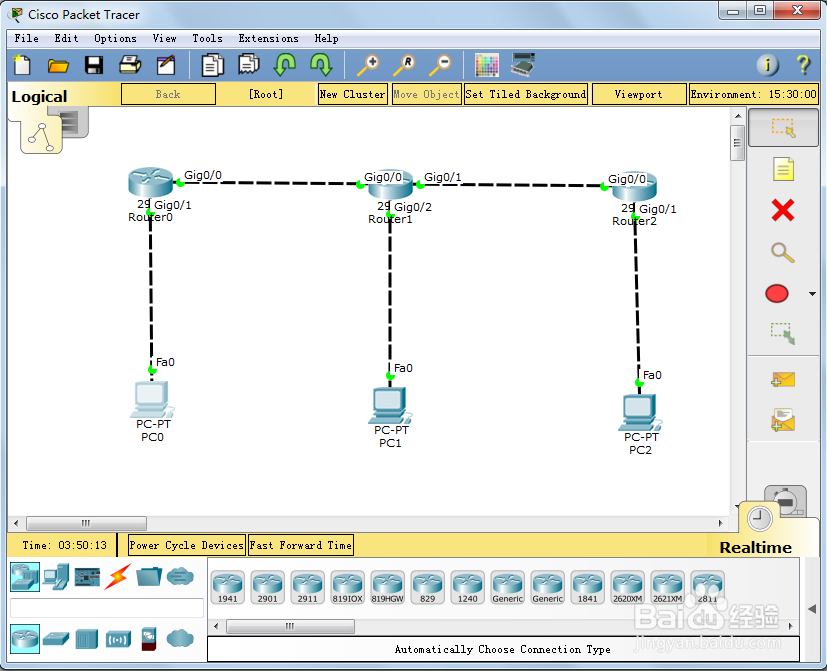Open the View menu
Image resolution: width=827 pixels, height=671 pixels.
[165, 39]
